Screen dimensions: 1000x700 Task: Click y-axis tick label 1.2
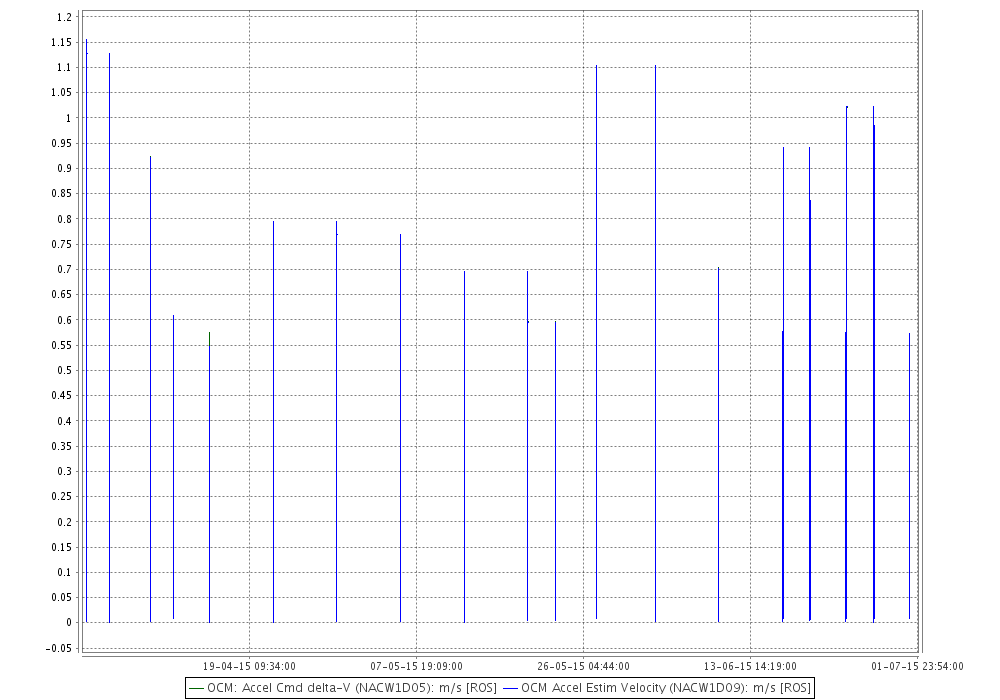[x=64, y=17]
